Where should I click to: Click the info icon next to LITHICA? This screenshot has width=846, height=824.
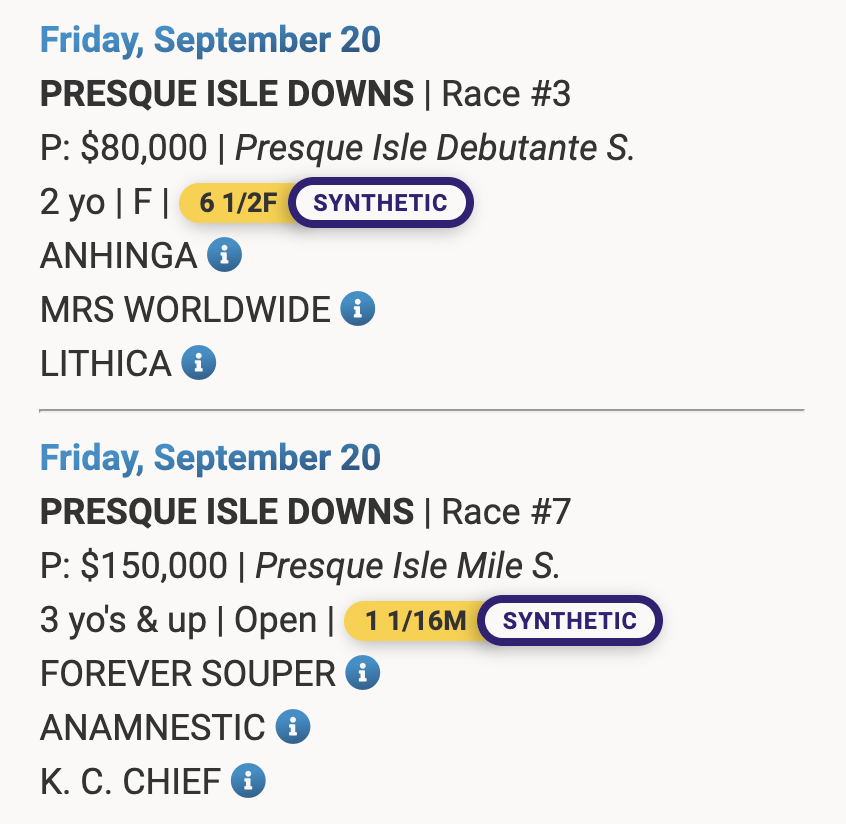coord(198,362)
